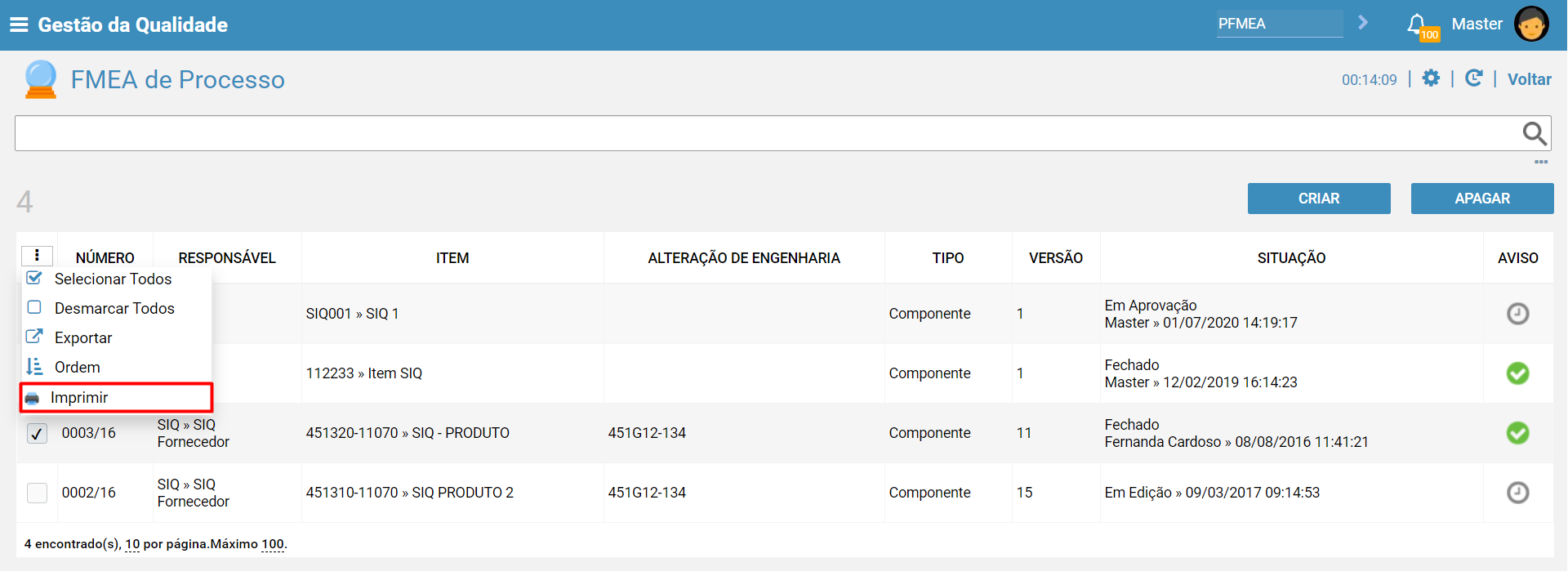1568x576 pixels.
Task: Click ALTERAÇÃO DE ENGENHARIA column header
Action: [744, 258]
